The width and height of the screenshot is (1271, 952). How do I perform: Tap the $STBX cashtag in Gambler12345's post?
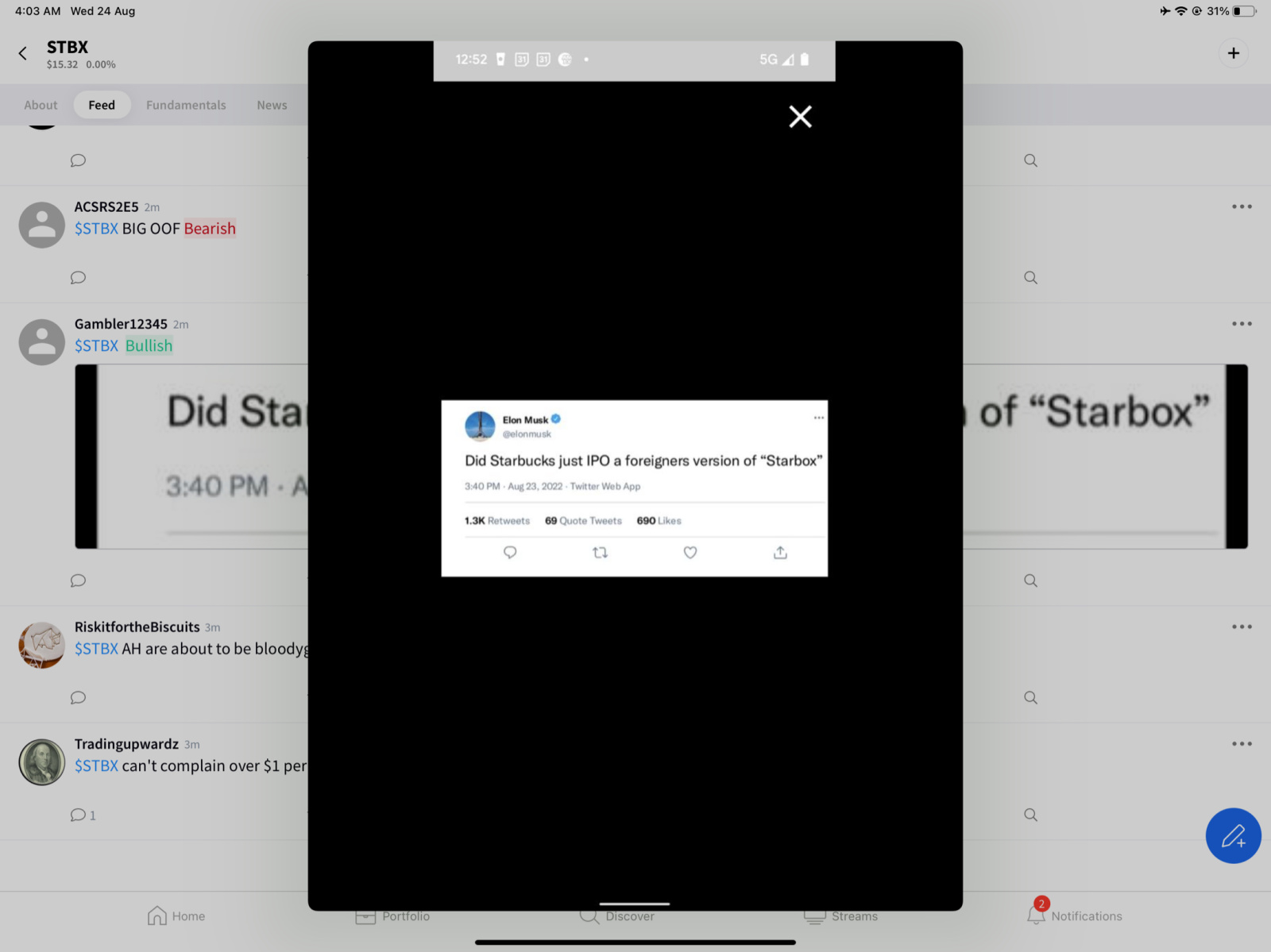point(96,345)
